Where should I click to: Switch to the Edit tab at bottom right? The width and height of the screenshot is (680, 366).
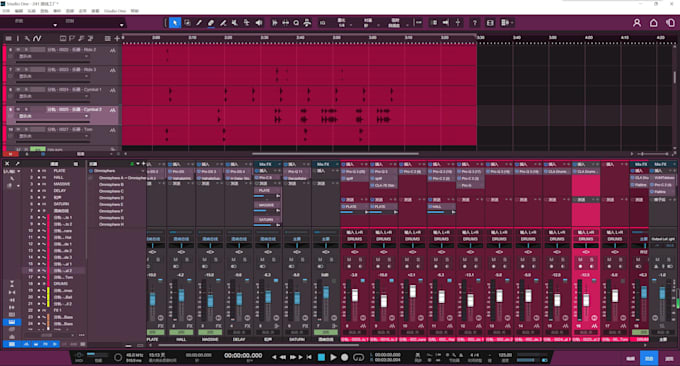[630, 359]
